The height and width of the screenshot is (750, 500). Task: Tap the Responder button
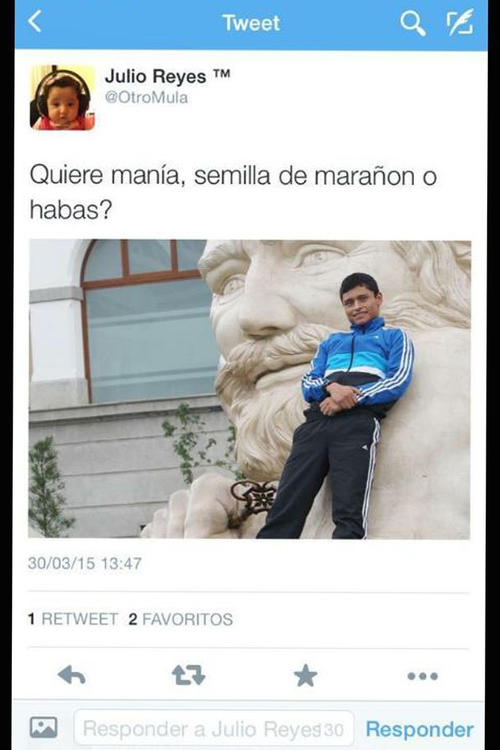(419, 729)
